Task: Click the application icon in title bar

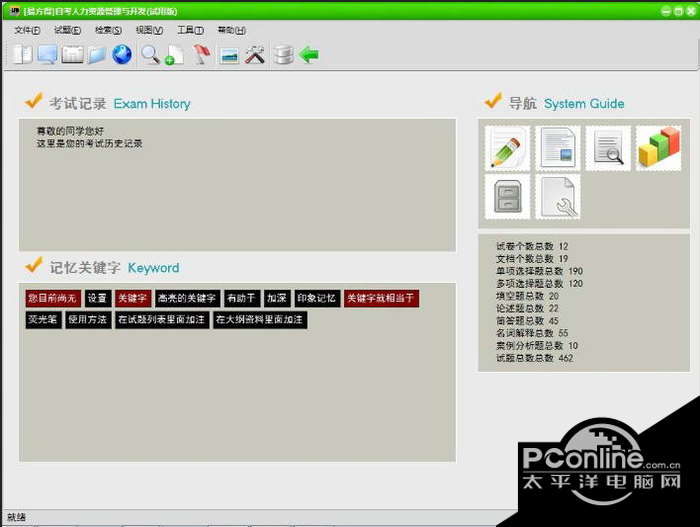Action: 14,10
